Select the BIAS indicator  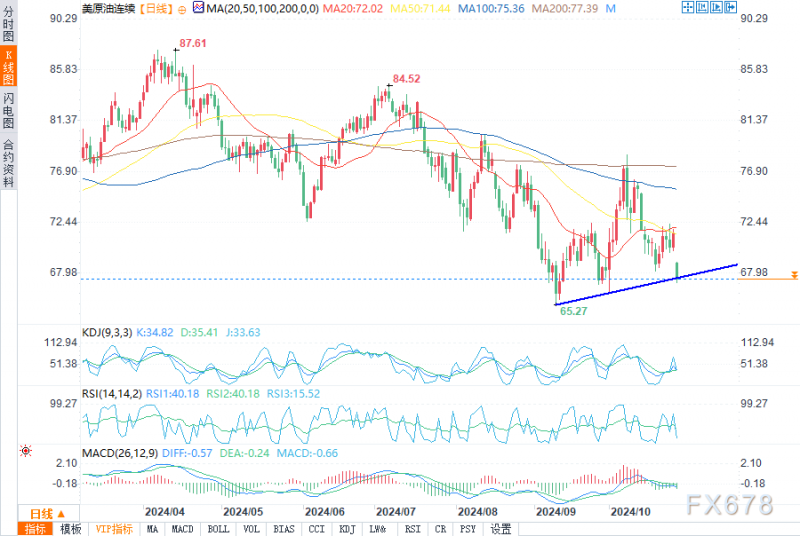(284, 529)
